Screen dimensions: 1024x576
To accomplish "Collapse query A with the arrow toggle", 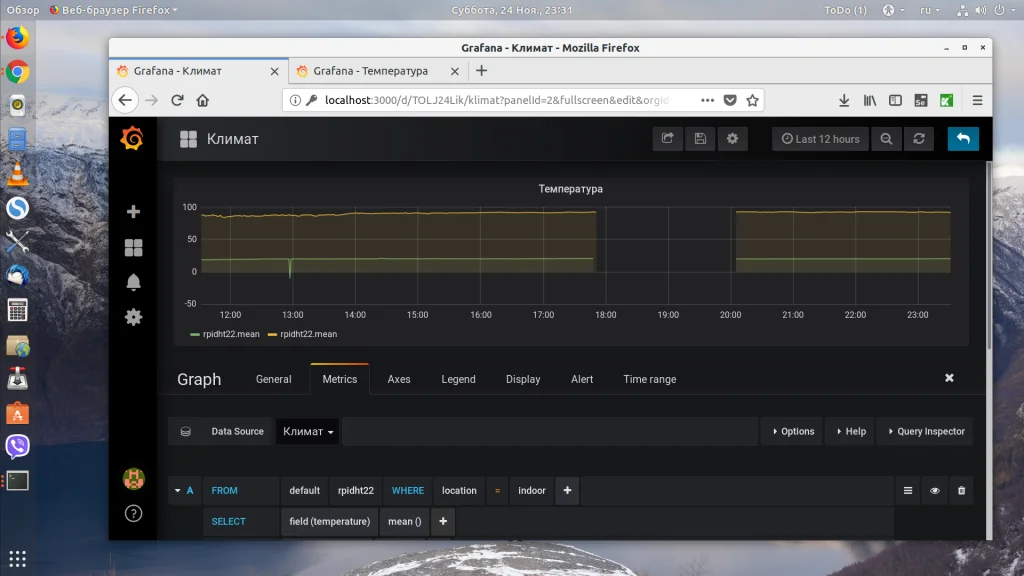I will pyautogui.click(x=178, y=491).
